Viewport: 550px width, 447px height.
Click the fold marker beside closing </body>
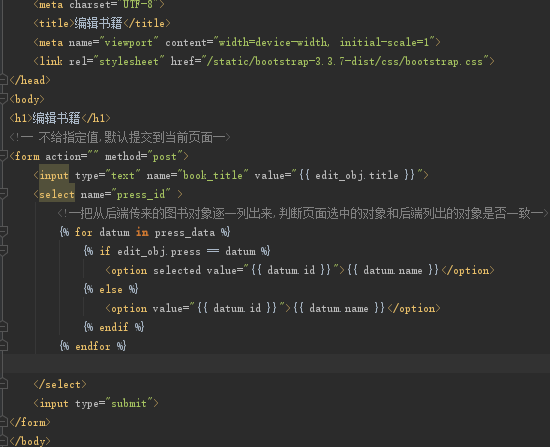click(3, 441)
